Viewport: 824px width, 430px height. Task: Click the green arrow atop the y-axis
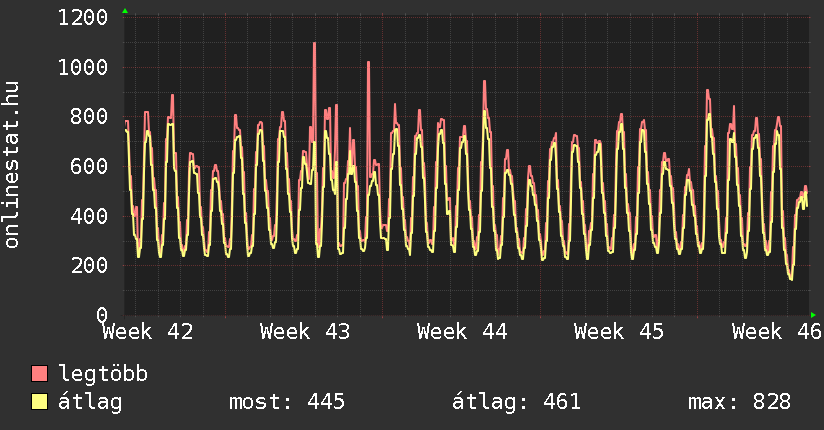(x=124, y=11)
